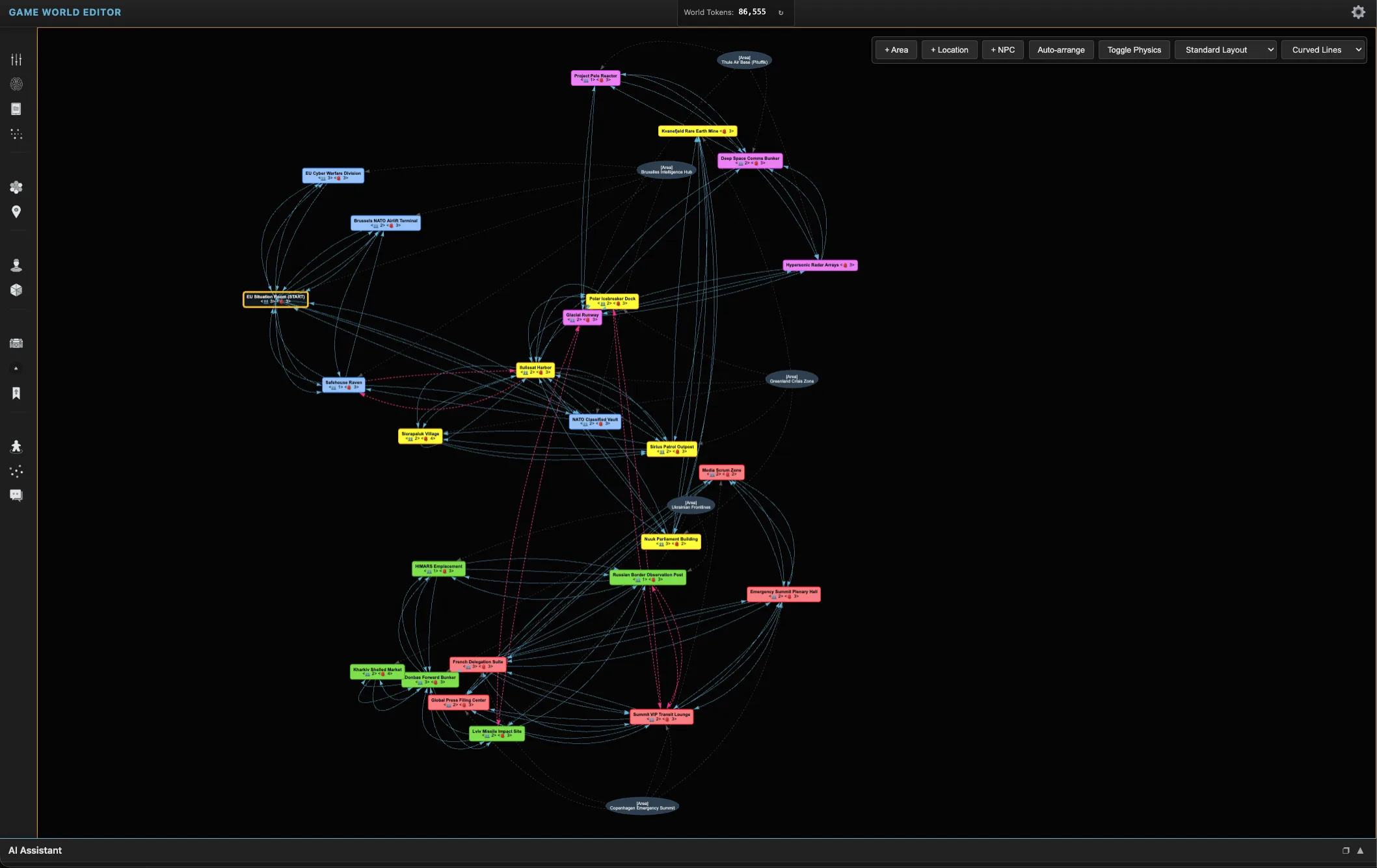This screenshot has width=1377, height=868.
Task: Select the Hypersonic Radar Arrays node
Action: (820, 265)
